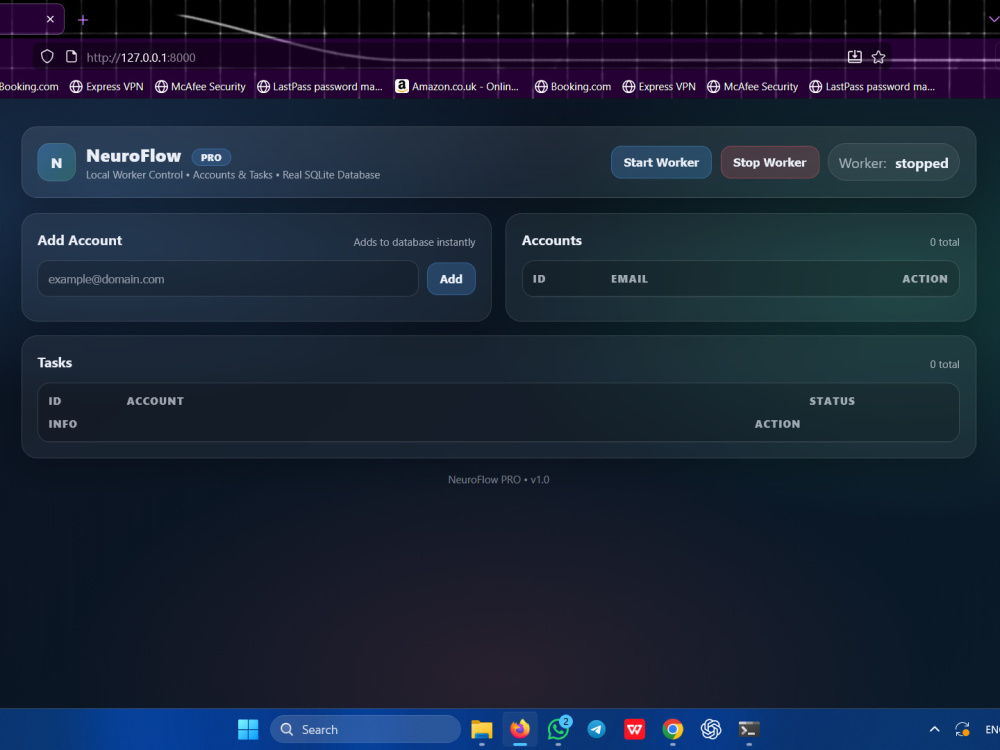
Task: Click the PRO badge next to NeuroFlow
Action: (x=211, y=157)
